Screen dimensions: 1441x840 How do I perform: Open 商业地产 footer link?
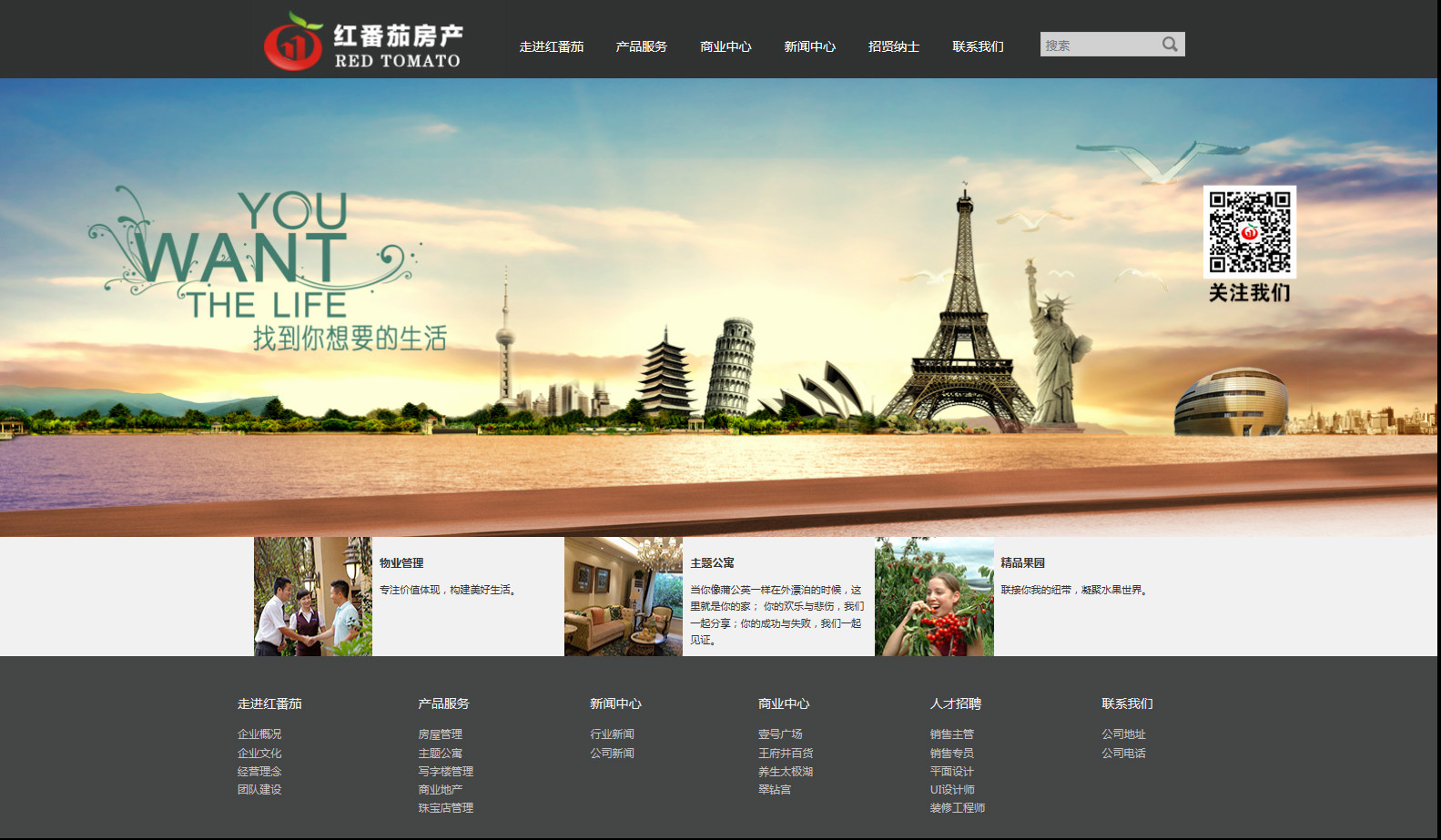click(x=441, y=790)
